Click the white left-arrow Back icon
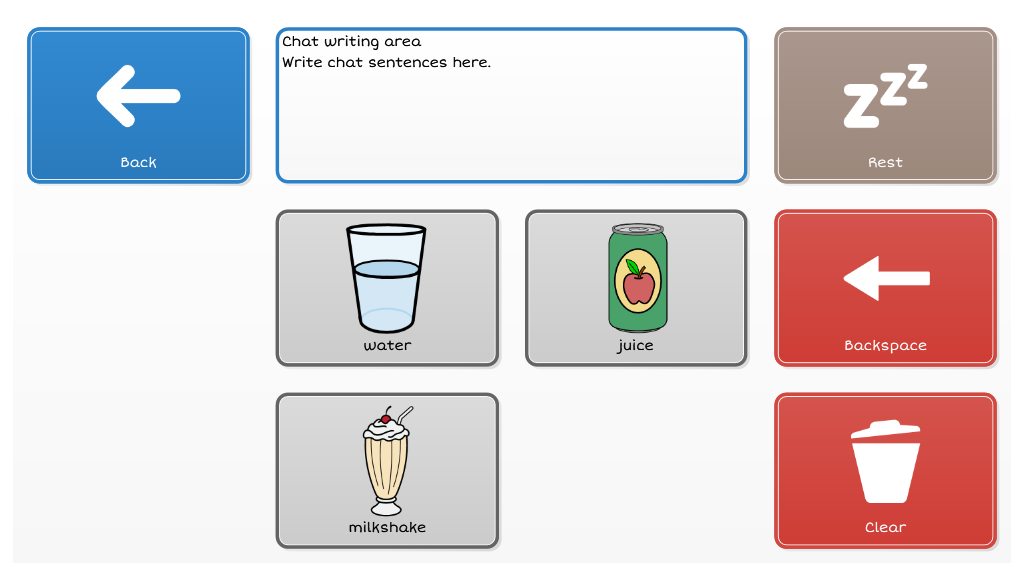This screenshot has height=576, width=1024. click(138, 96)
